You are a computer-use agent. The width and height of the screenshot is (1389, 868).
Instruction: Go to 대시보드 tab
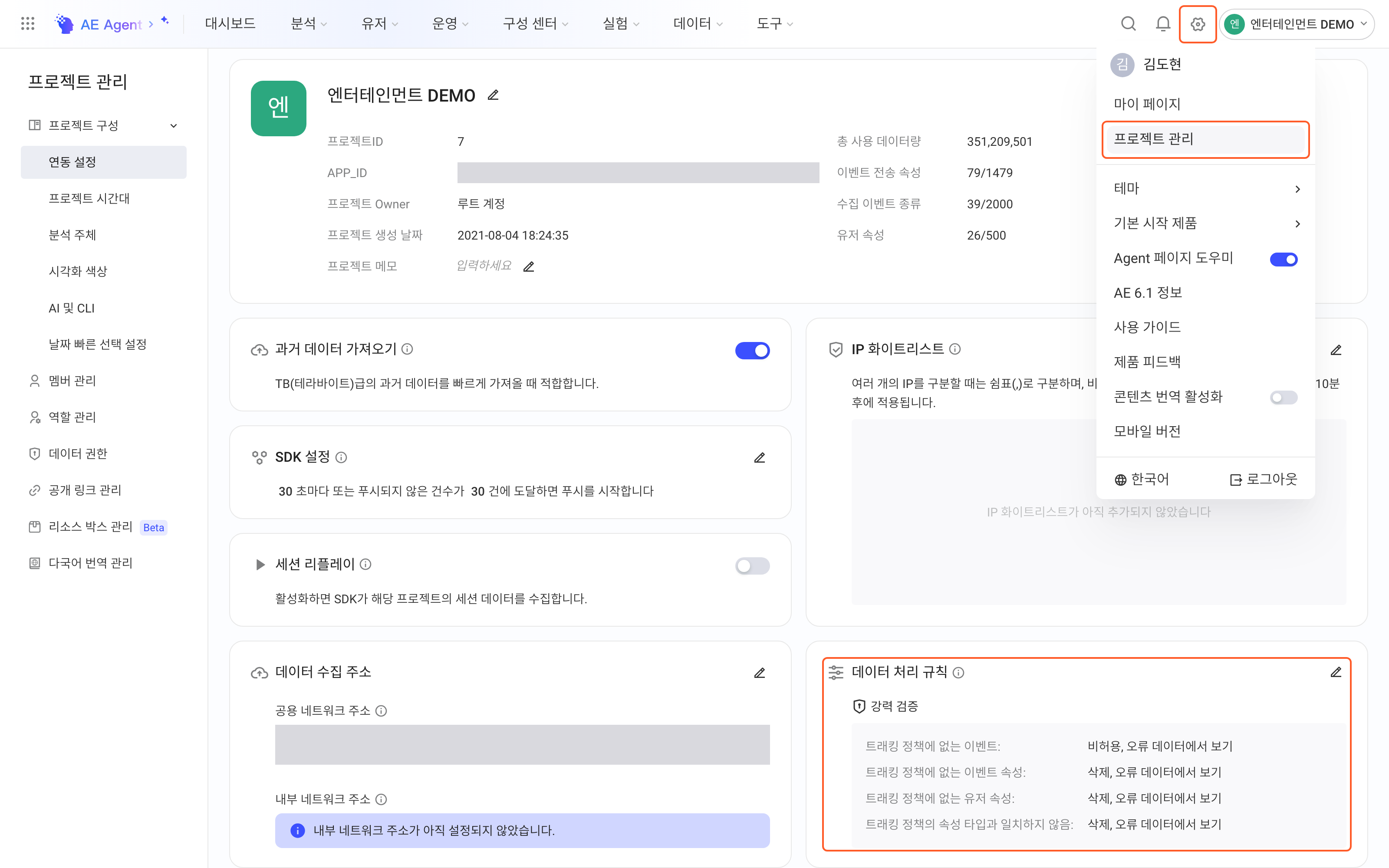click(230, 23)
